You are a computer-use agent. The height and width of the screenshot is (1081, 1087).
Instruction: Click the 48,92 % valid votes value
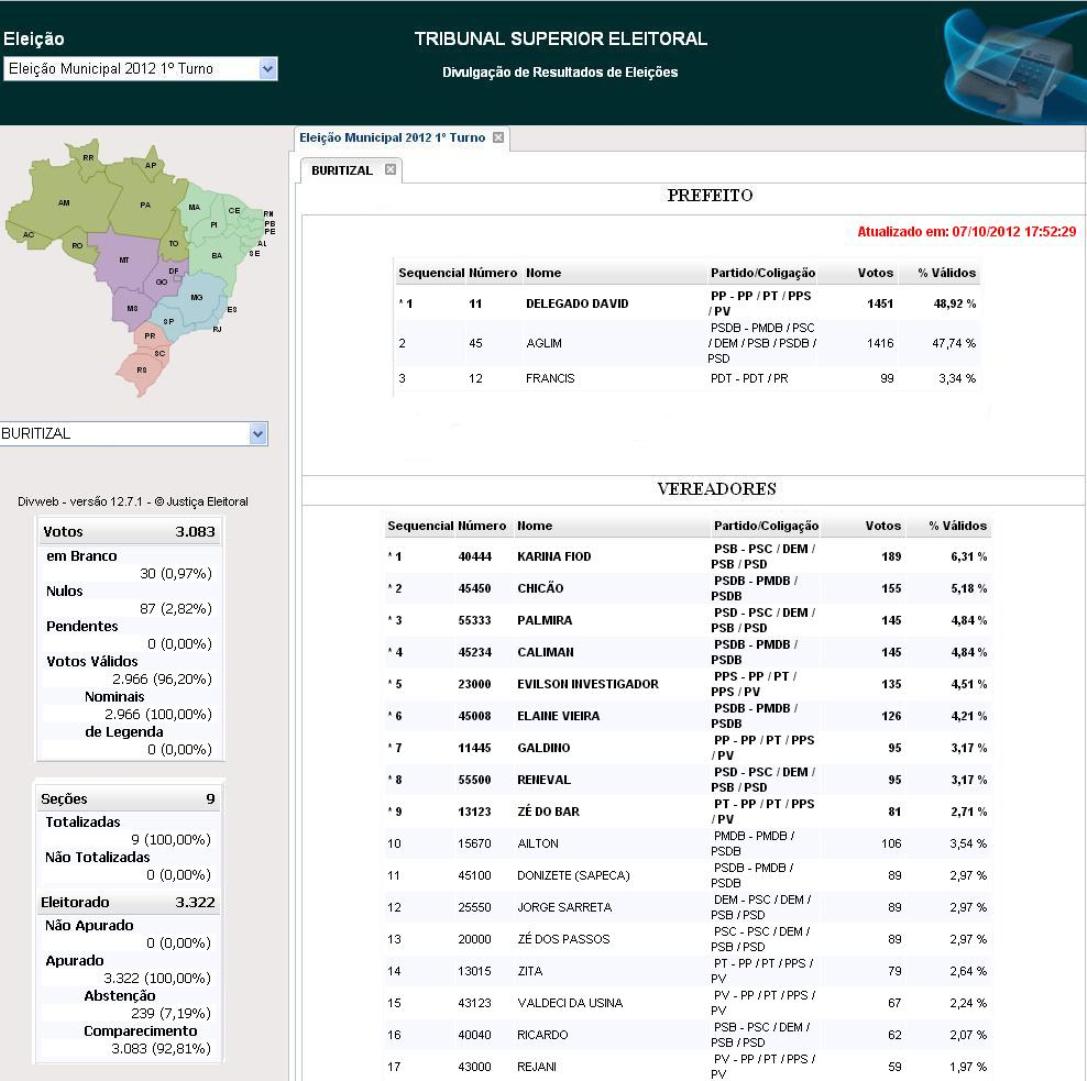pyautogui.click(x=955, y=304)
